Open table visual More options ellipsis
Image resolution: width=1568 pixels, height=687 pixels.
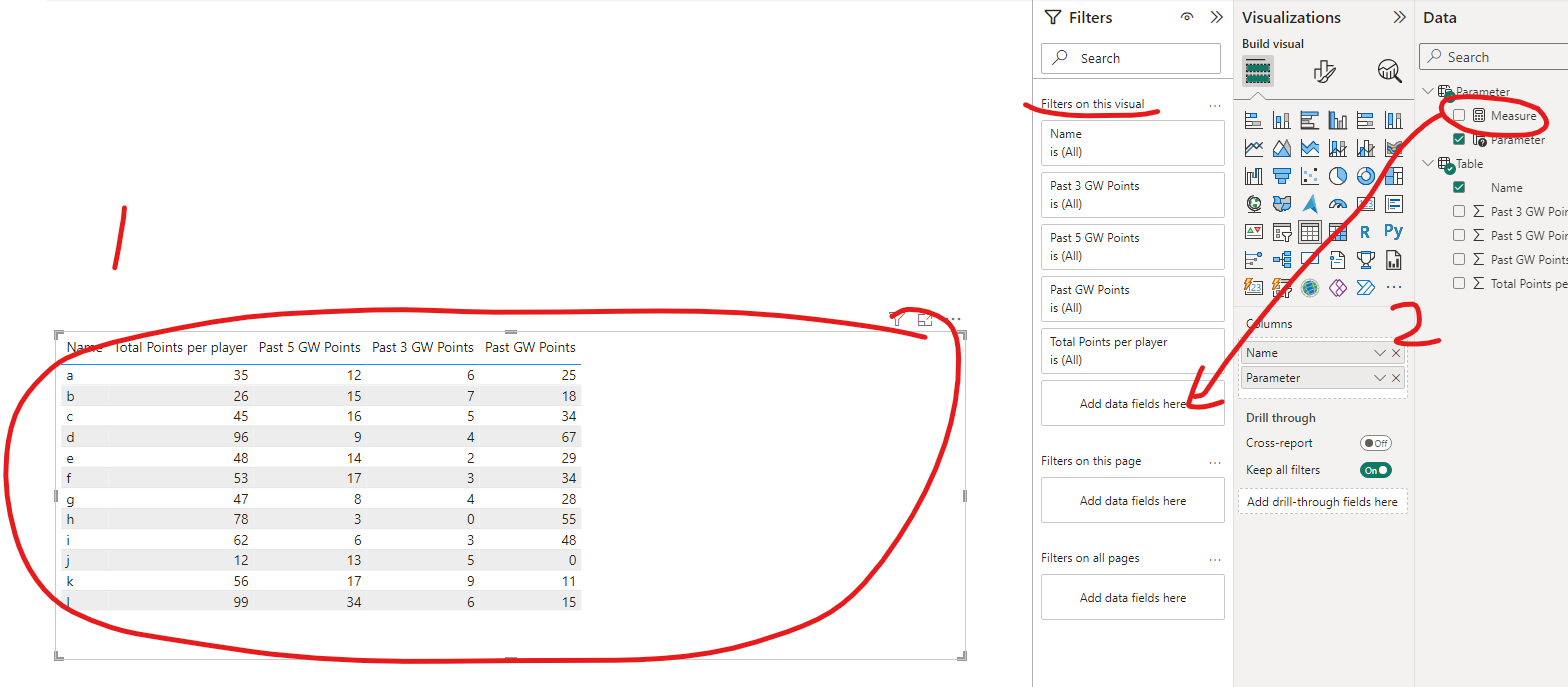click(953, 320)
